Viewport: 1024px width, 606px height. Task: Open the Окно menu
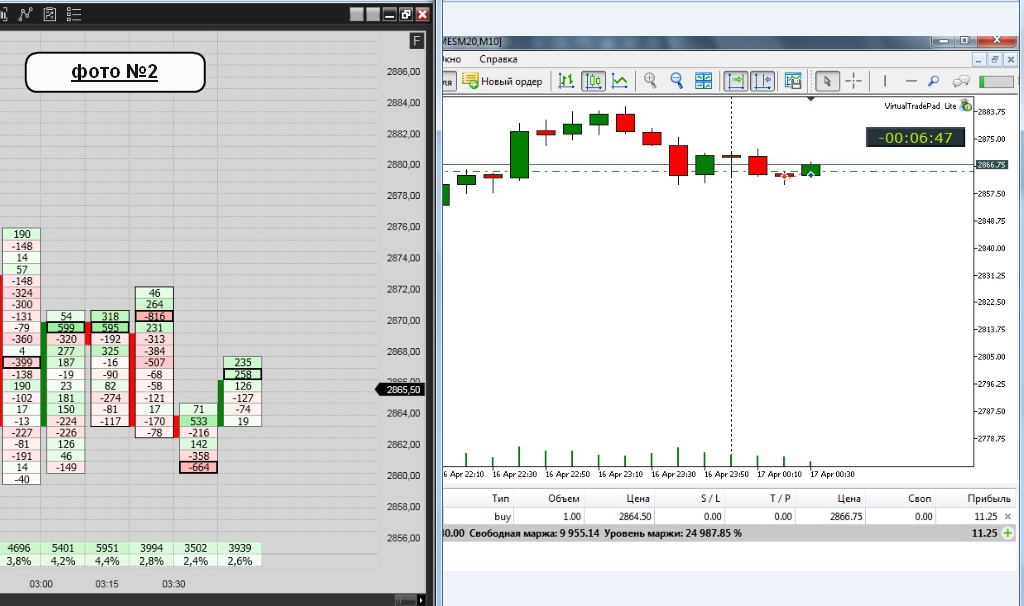(x=451, y=59)
